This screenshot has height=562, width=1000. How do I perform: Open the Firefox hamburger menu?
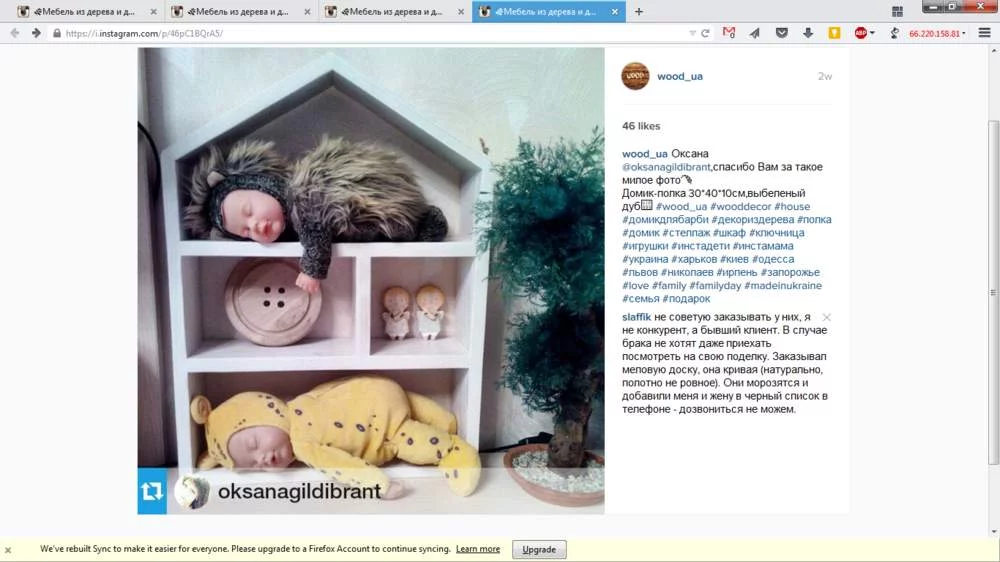(x=985, y=33)
